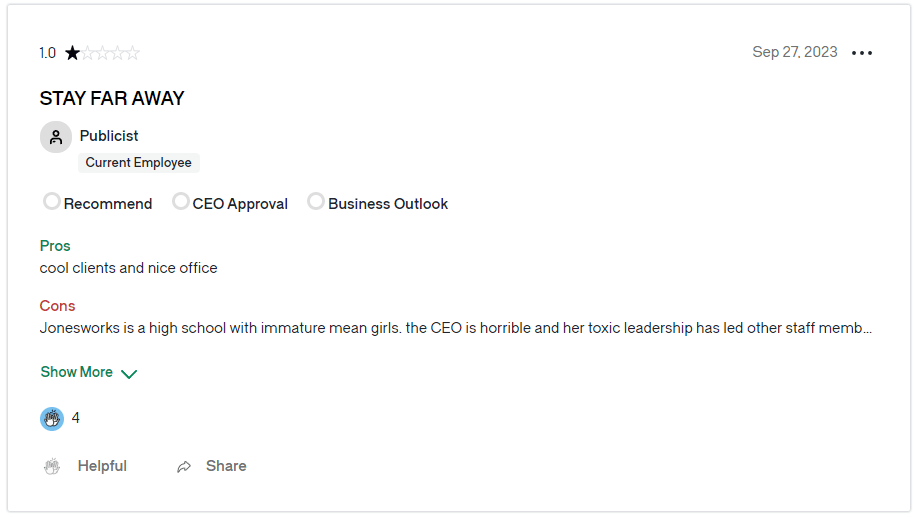Select the Business Outlook circle indicator
Screen dimensions: 917x518
[316, 201]
